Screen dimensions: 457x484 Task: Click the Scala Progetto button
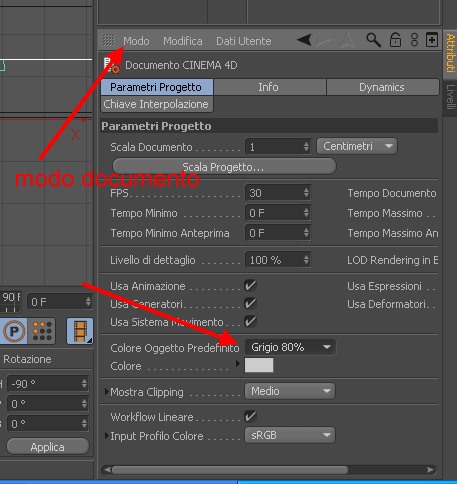tap(224, 166)
